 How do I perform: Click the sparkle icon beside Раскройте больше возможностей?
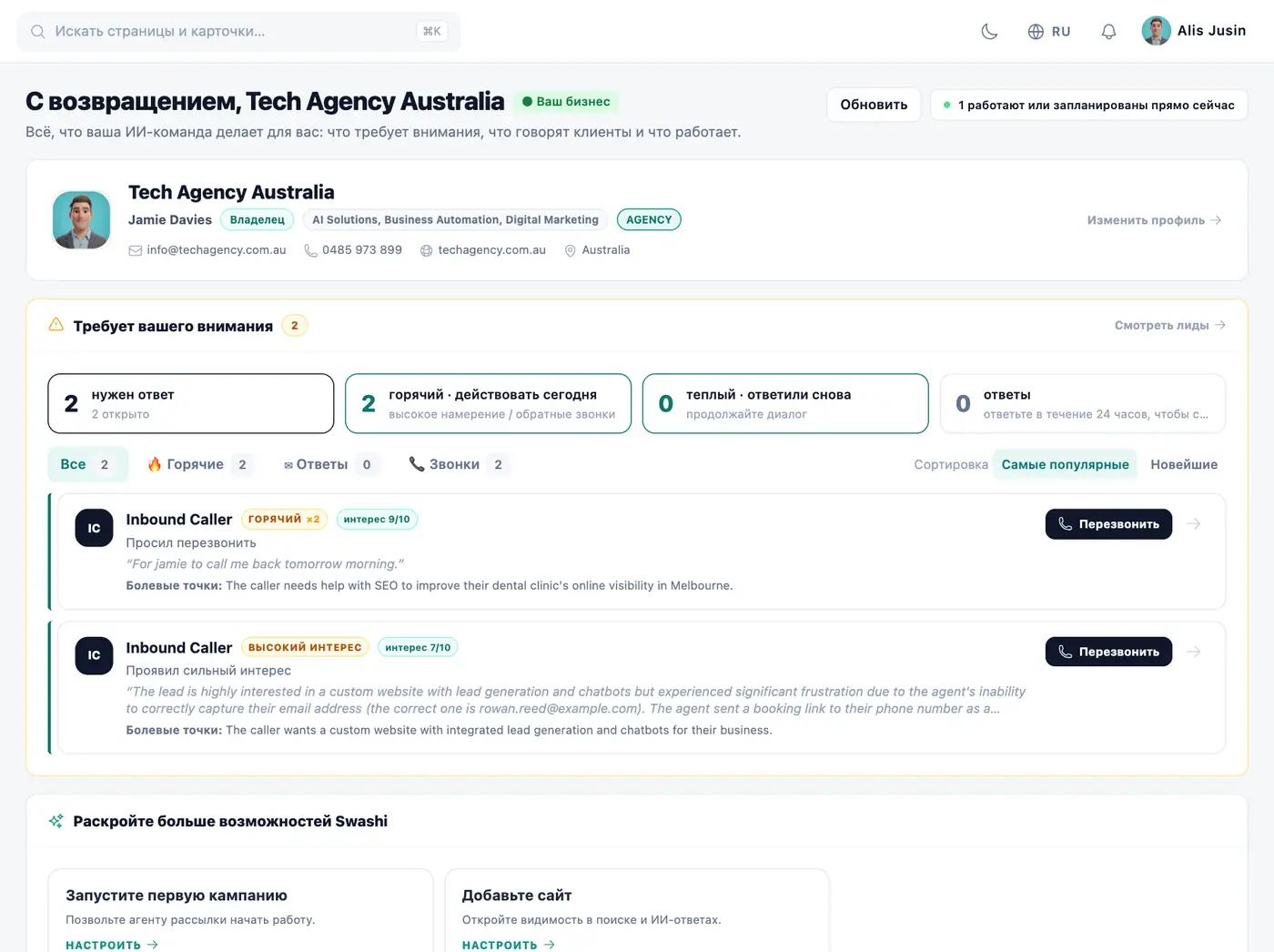pos(56,821)
